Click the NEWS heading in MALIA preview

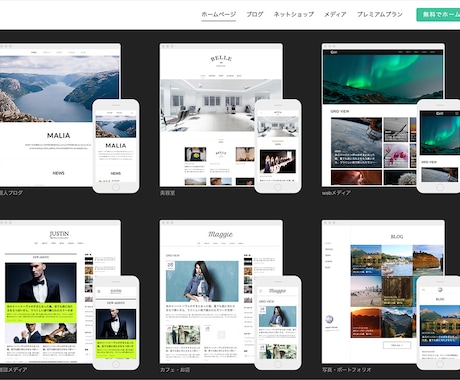58,173
